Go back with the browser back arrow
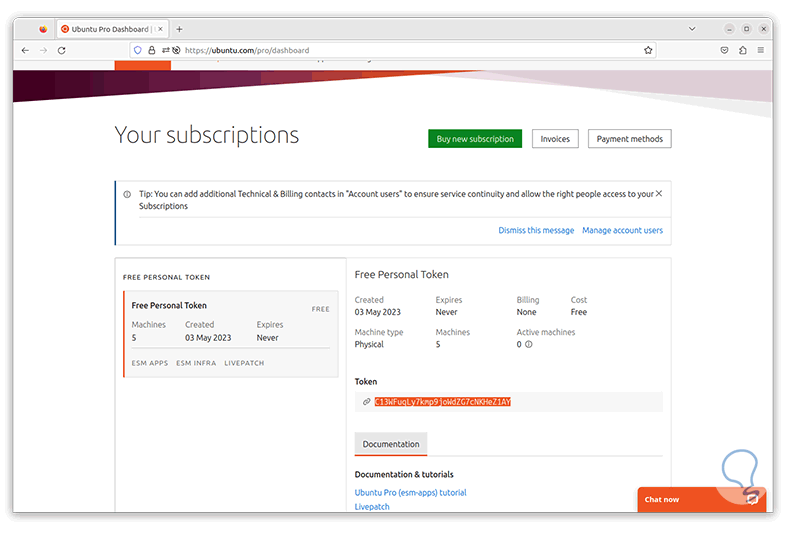 [25, 50]
